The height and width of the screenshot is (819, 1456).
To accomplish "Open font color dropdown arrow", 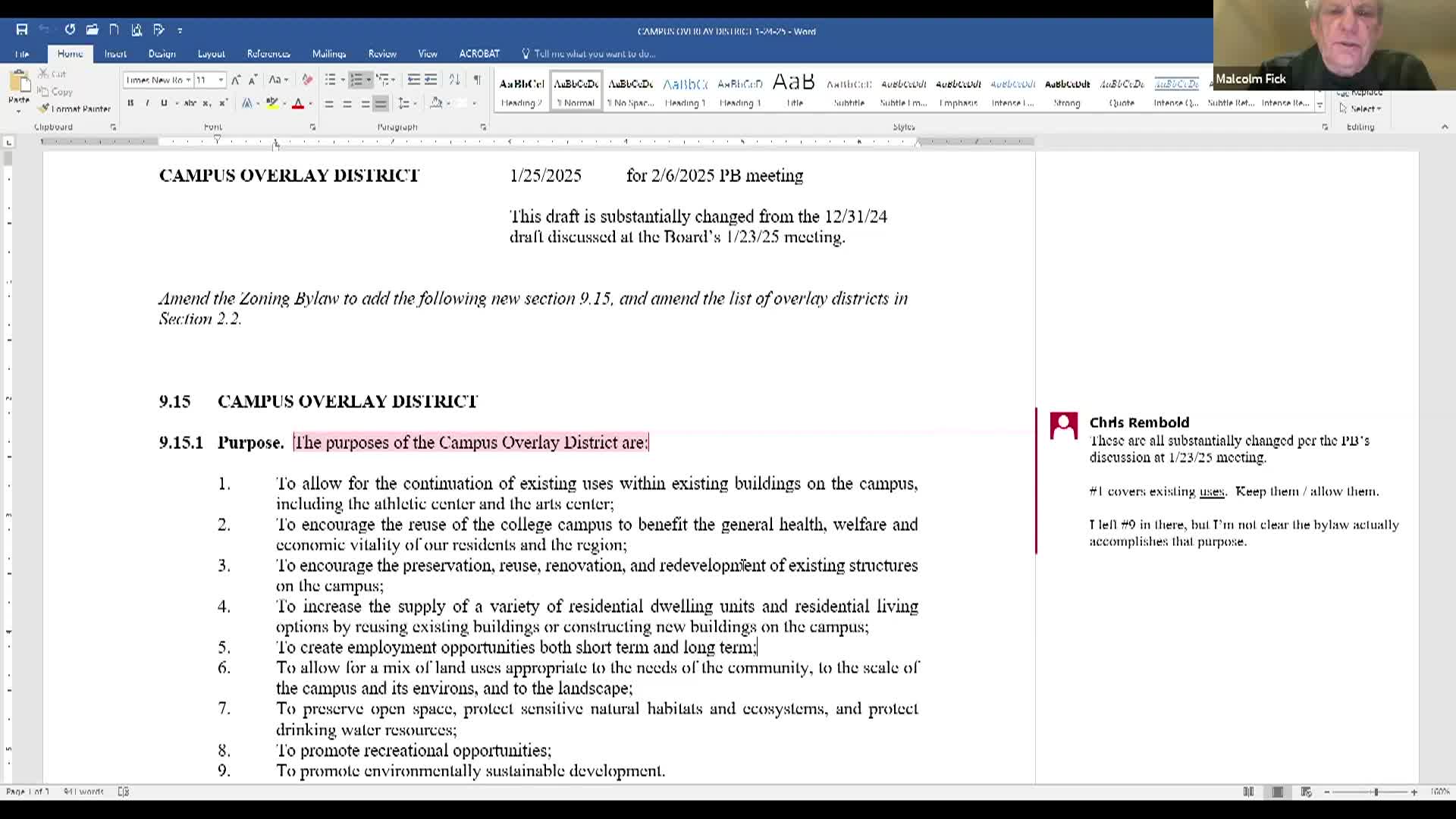I will (311, 103).
